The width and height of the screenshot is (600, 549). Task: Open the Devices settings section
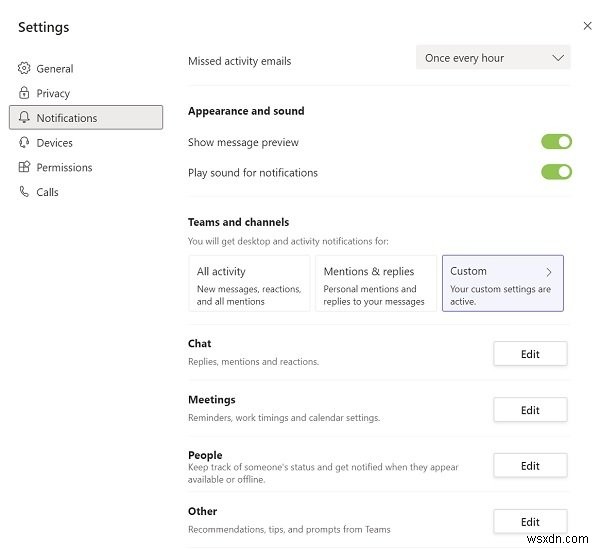(x=86, y=143)
